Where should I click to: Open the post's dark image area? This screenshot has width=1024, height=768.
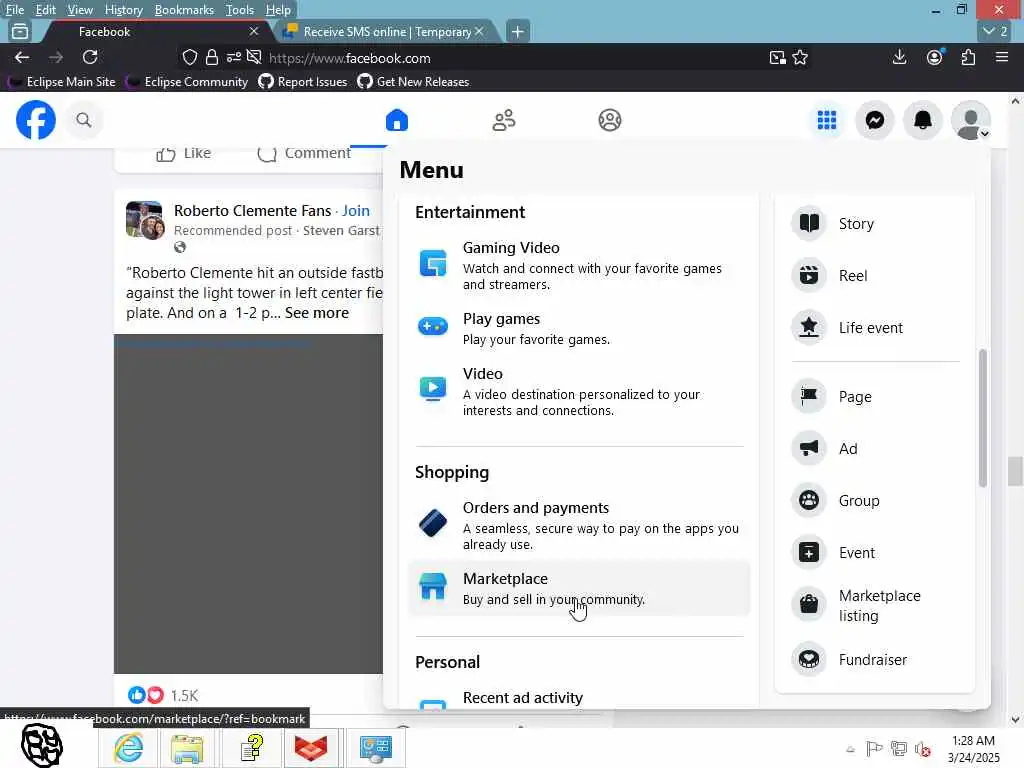point(248,504)
